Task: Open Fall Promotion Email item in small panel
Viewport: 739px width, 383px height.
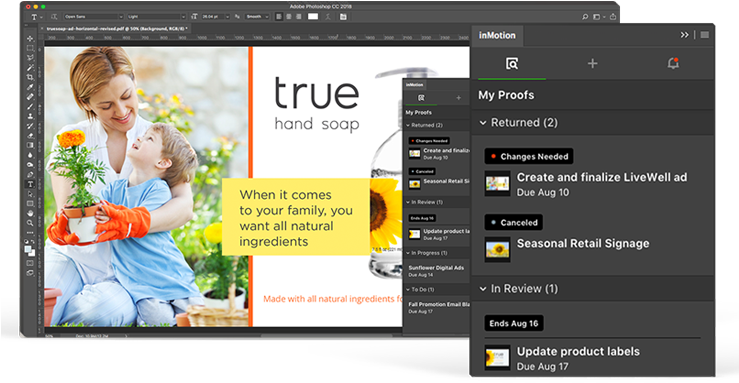Action: (x=439, y=304)
